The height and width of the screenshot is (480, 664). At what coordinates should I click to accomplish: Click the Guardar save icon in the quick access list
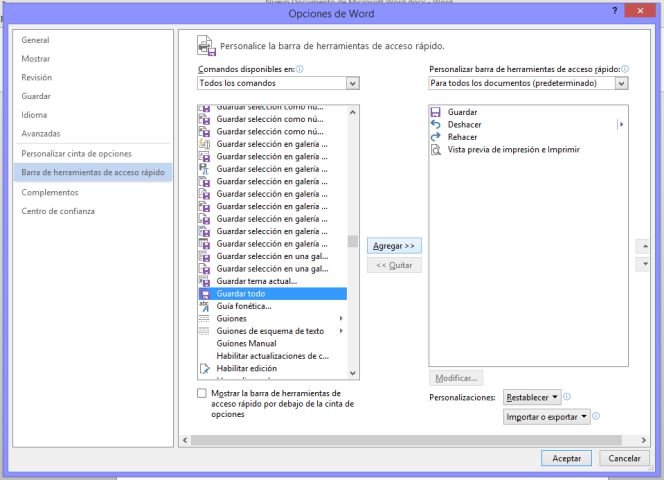click(x=435, y=112)
